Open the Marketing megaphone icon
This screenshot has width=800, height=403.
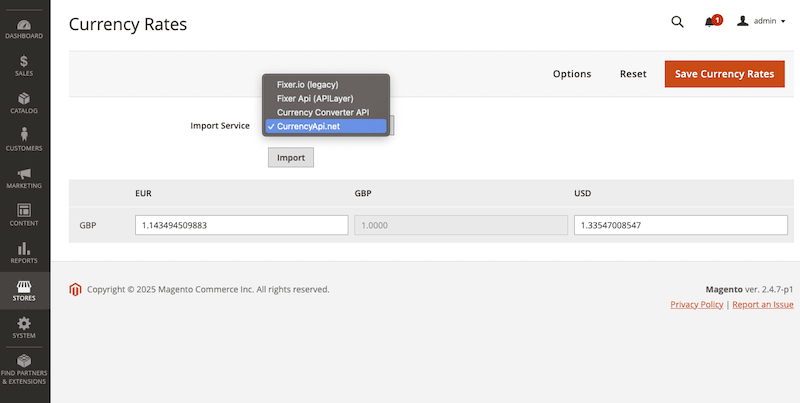24,178
